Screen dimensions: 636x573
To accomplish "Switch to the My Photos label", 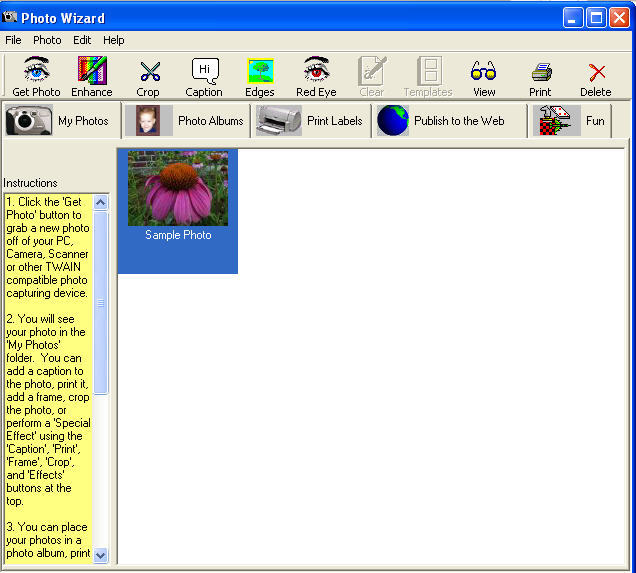I will (x=83, y=121).
